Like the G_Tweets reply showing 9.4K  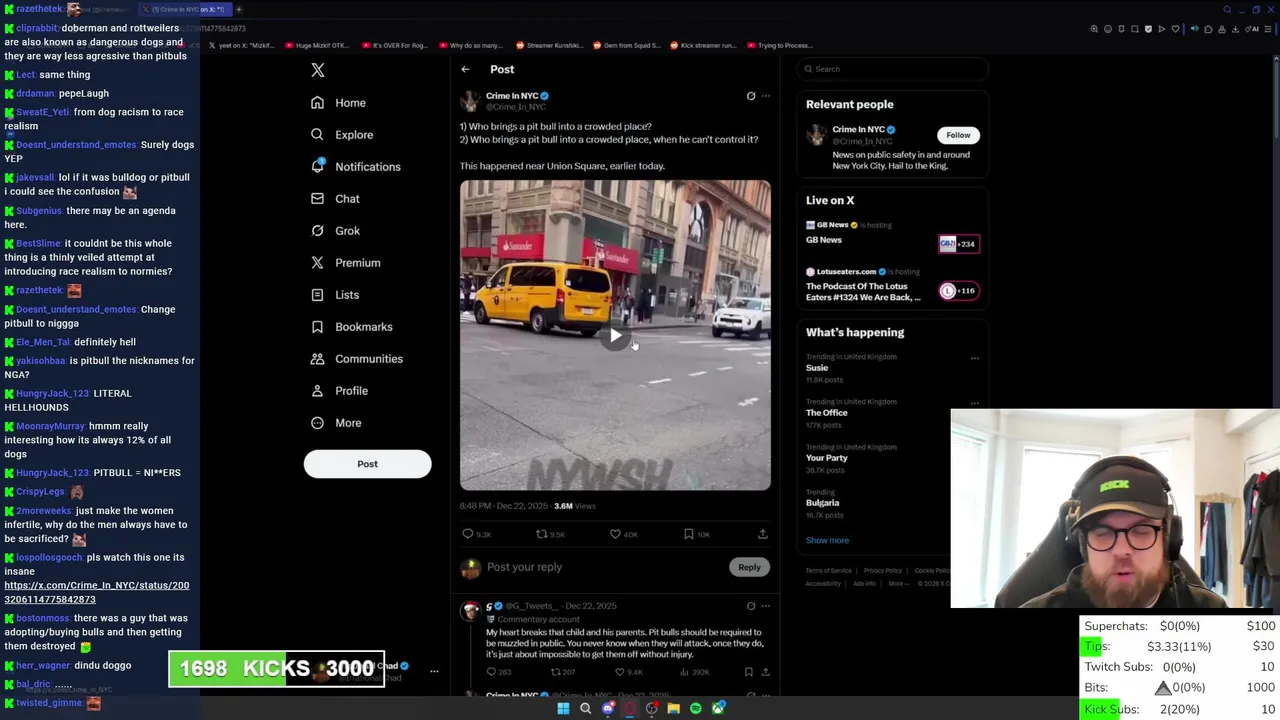619,672
